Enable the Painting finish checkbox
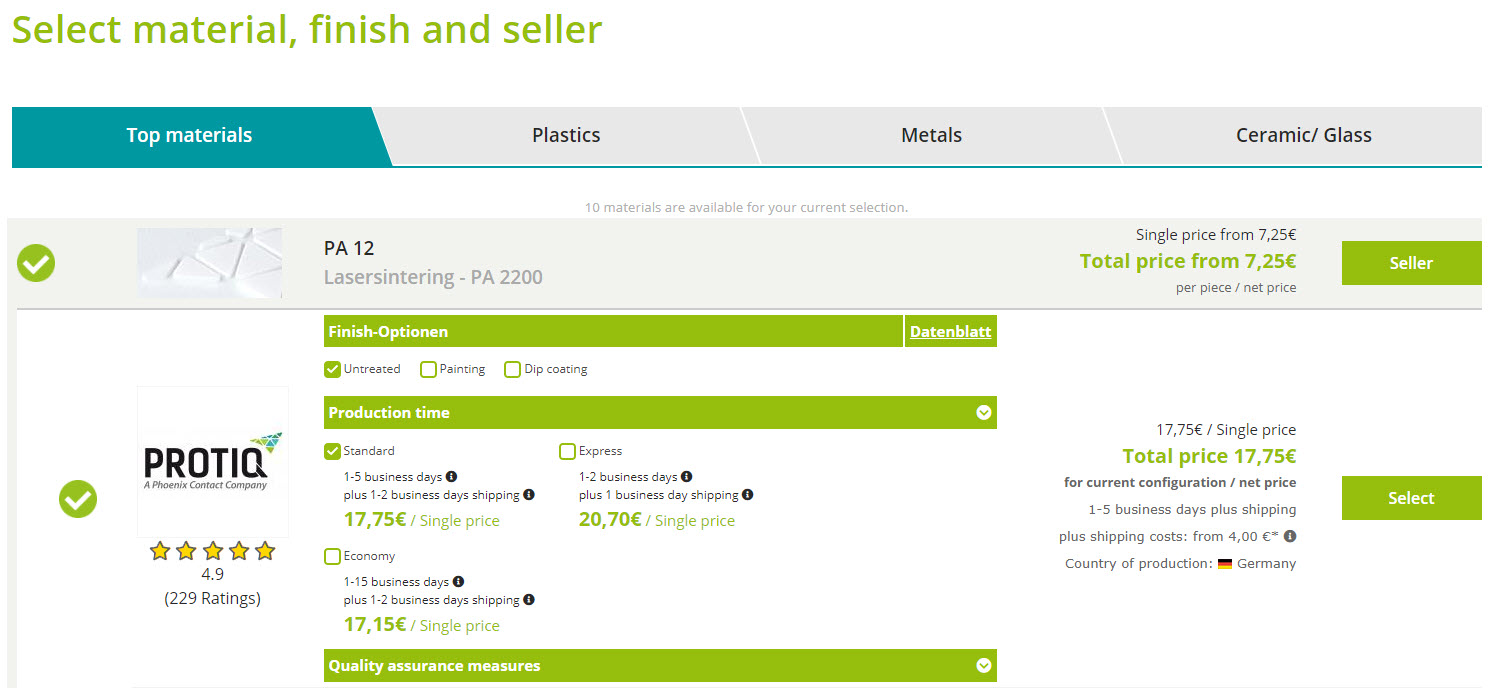 coord(429,370)
